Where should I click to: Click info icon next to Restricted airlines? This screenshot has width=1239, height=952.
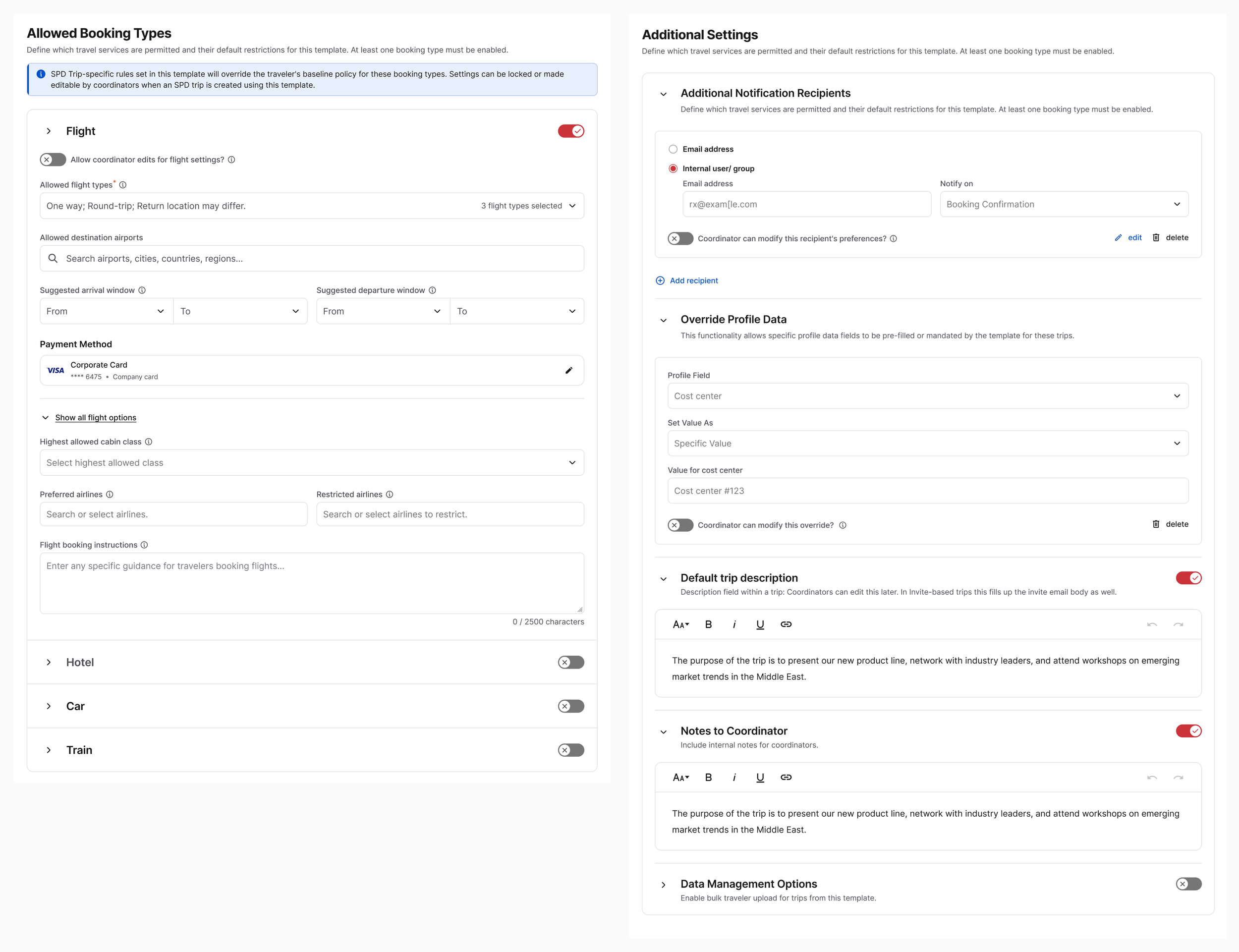pyautogui.click(x=389, y=494)
